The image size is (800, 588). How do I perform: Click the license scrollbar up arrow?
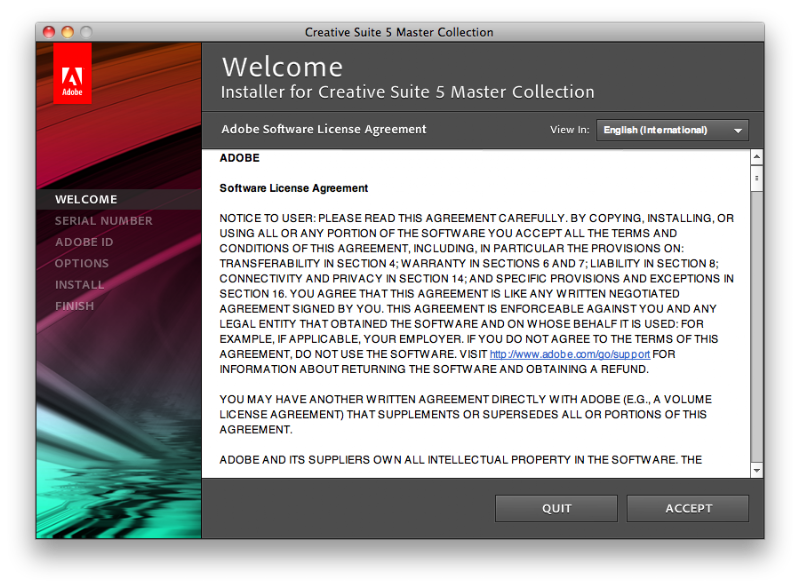coord(757,157)
